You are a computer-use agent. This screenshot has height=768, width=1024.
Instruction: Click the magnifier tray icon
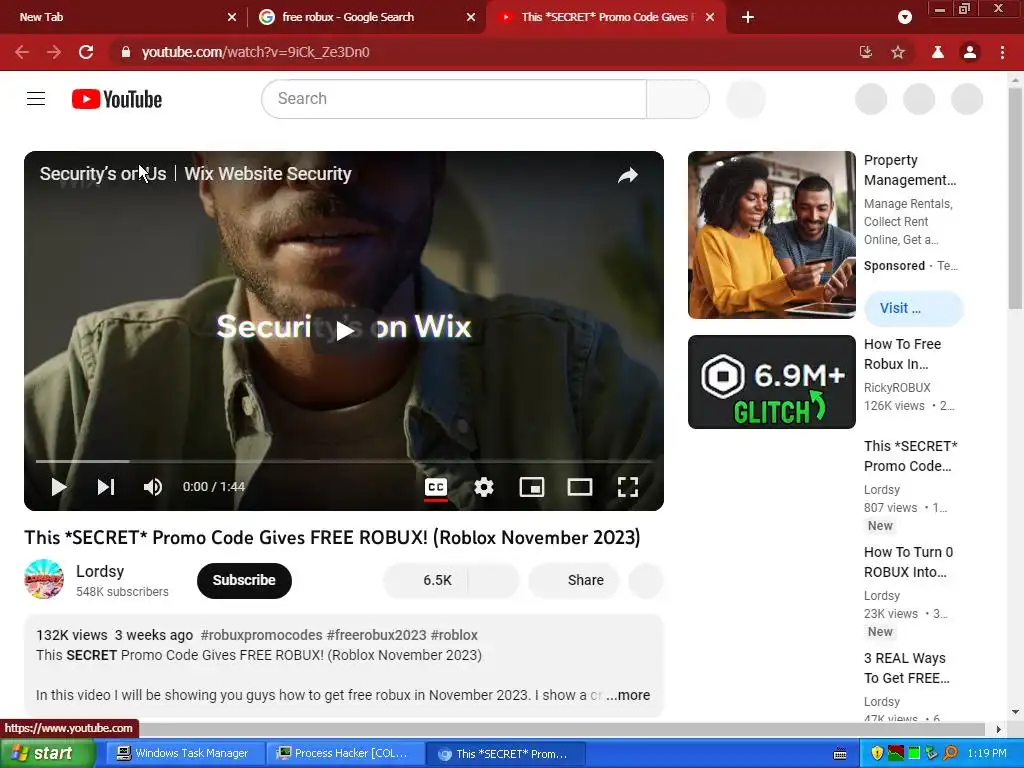[950, 753]
